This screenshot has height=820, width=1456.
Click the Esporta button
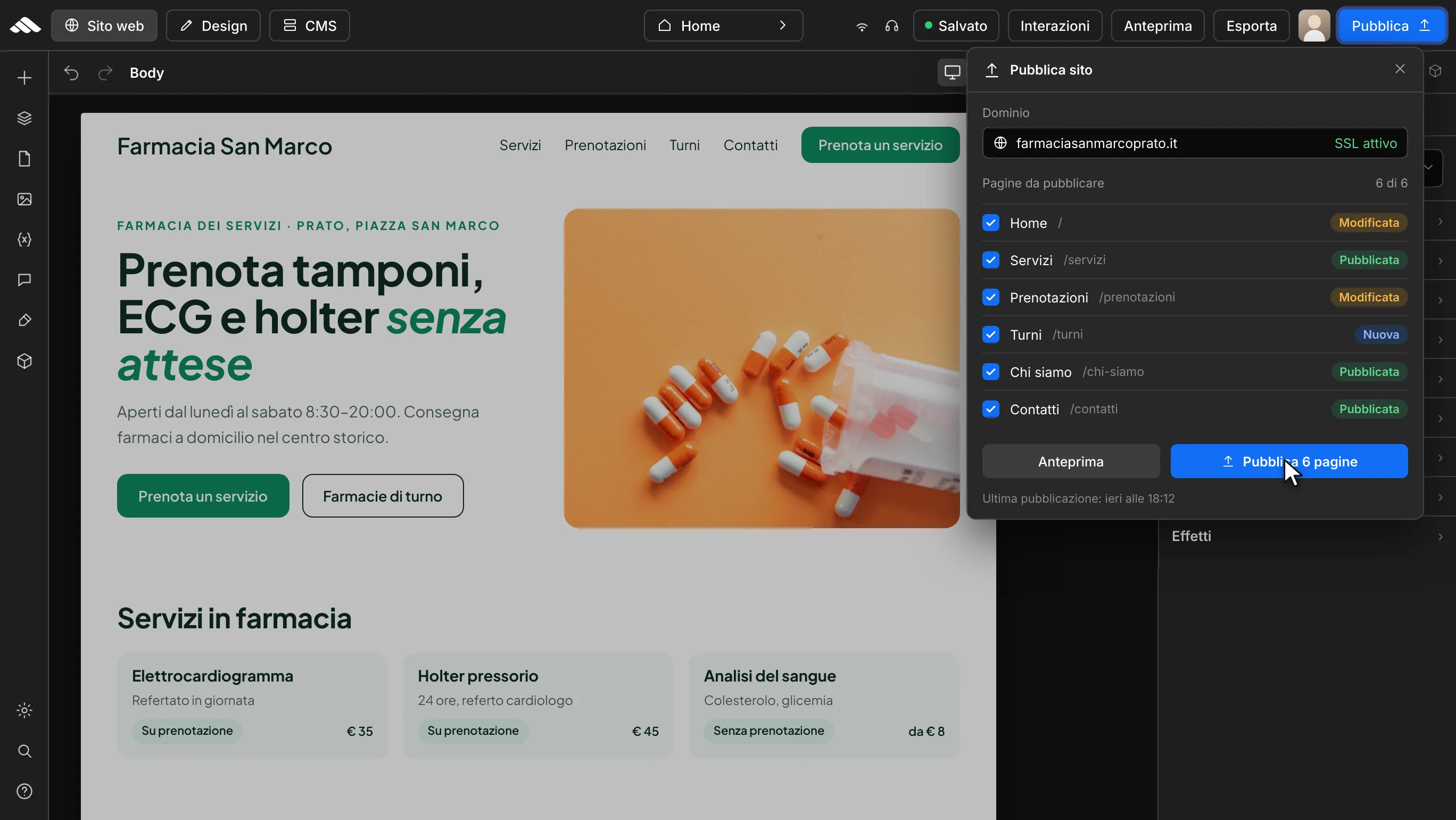coord(1251,26)
